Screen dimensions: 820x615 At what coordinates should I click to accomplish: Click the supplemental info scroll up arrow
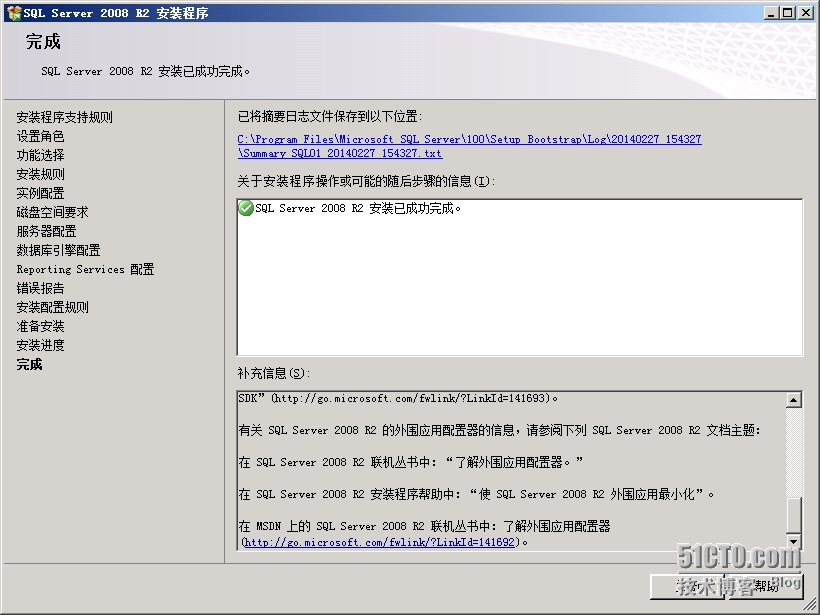click(793, 401)
